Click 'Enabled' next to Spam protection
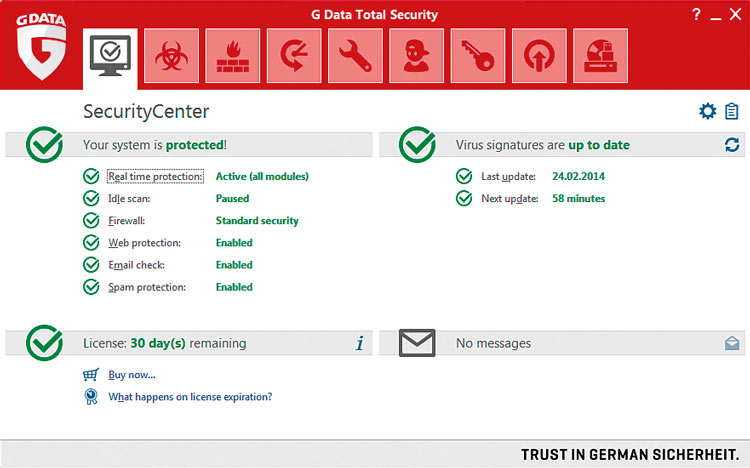The width and height of the screenshot is (750, 468). click(x=234, y=287)
